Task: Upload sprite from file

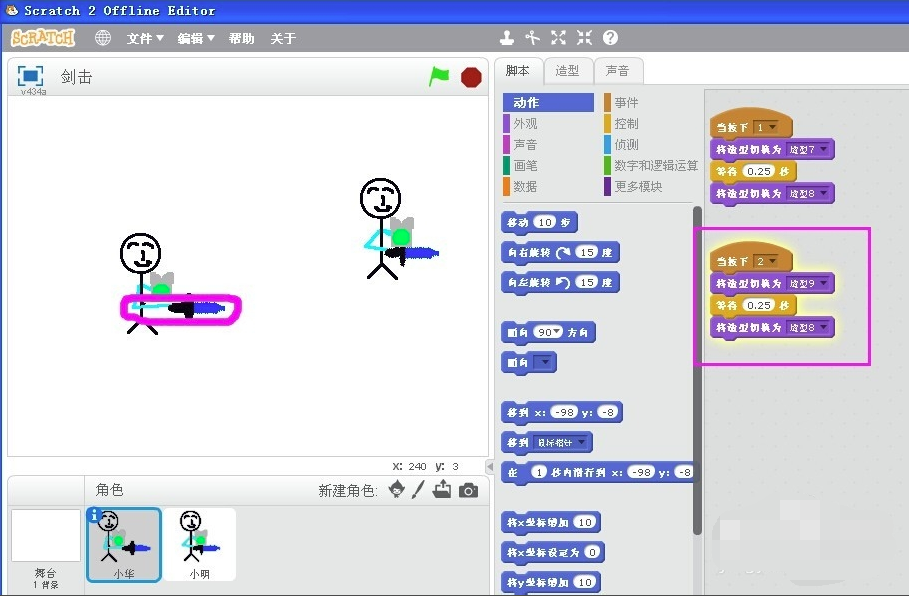Action: (x=442, y=489)
